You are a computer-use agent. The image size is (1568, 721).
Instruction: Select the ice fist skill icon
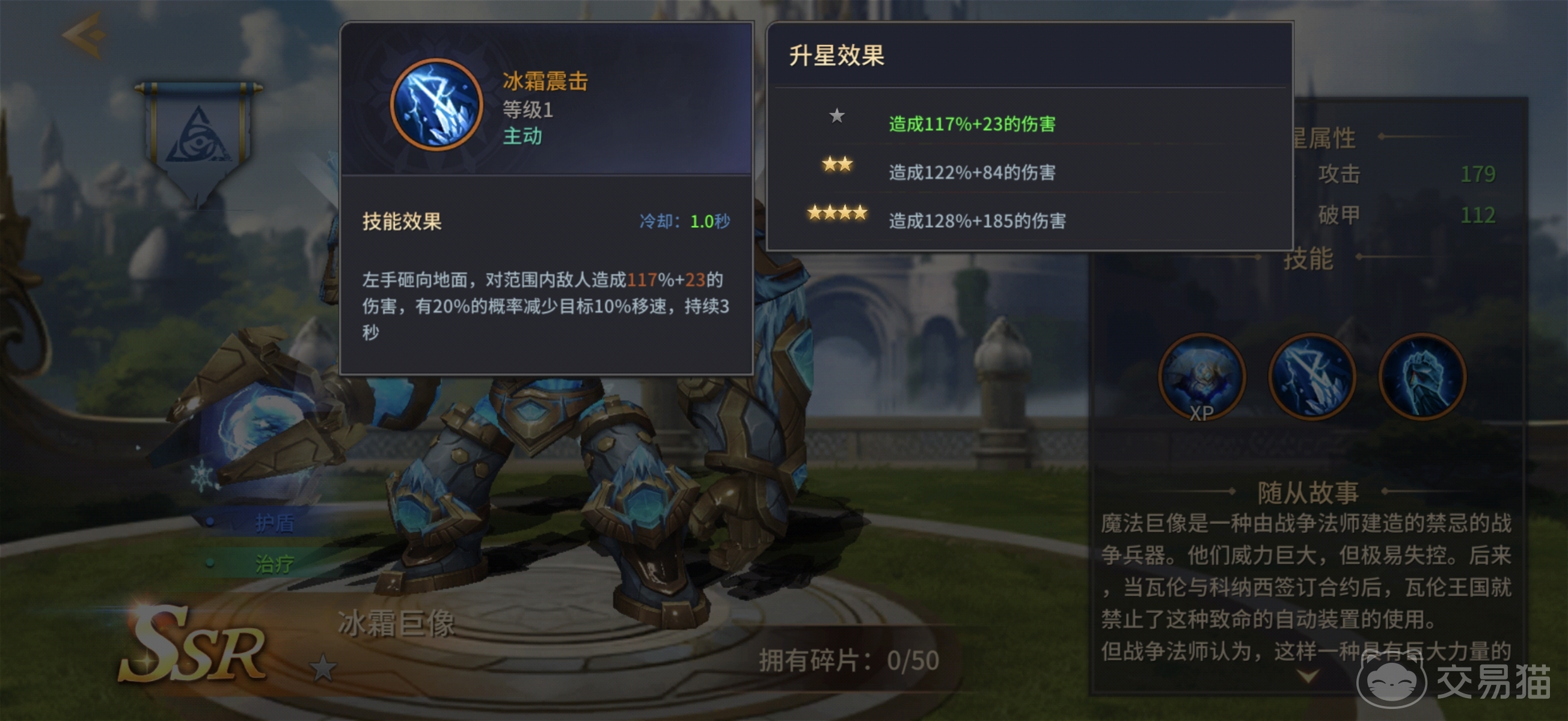pyautogui.click(x=1422, y=377)
